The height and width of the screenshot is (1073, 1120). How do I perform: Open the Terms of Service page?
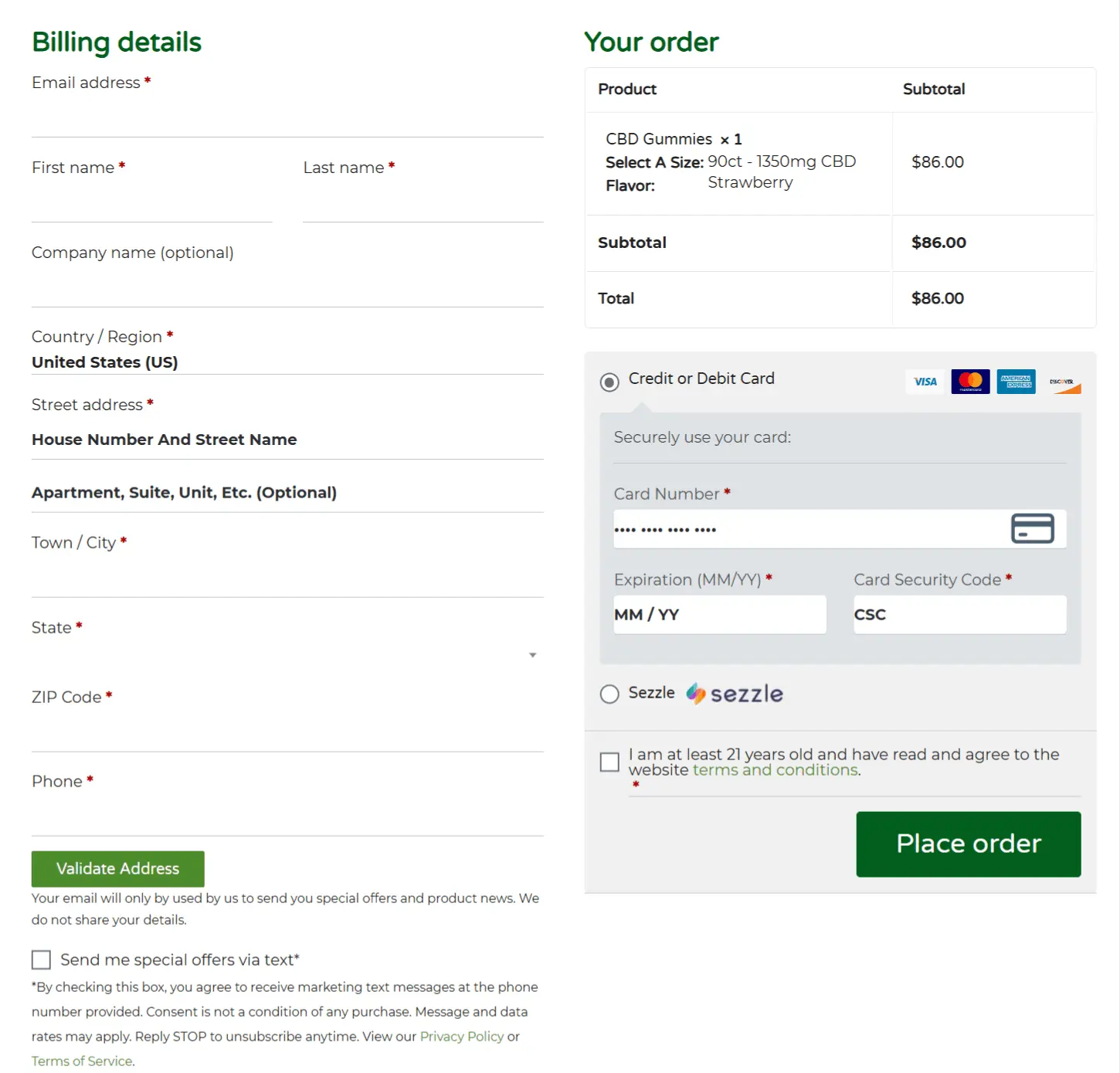81,1061
